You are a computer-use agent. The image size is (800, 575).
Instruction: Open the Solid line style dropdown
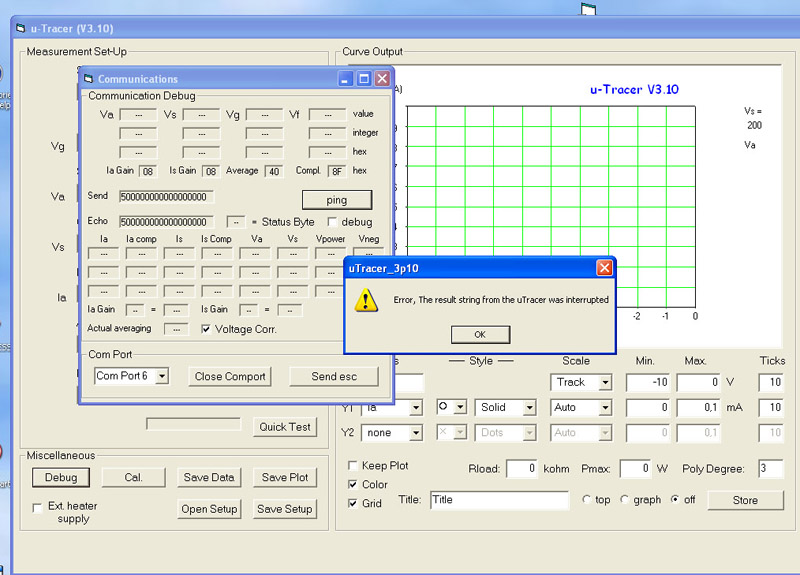click(529, 408)
